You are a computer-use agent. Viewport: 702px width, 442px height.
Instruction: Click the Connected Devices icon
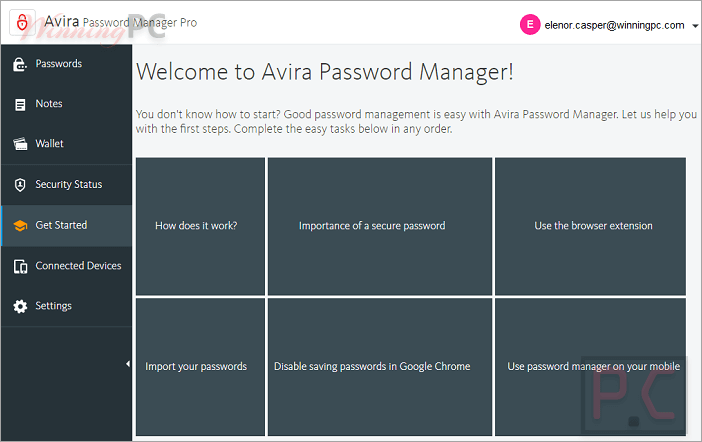(x=20, y=266)
